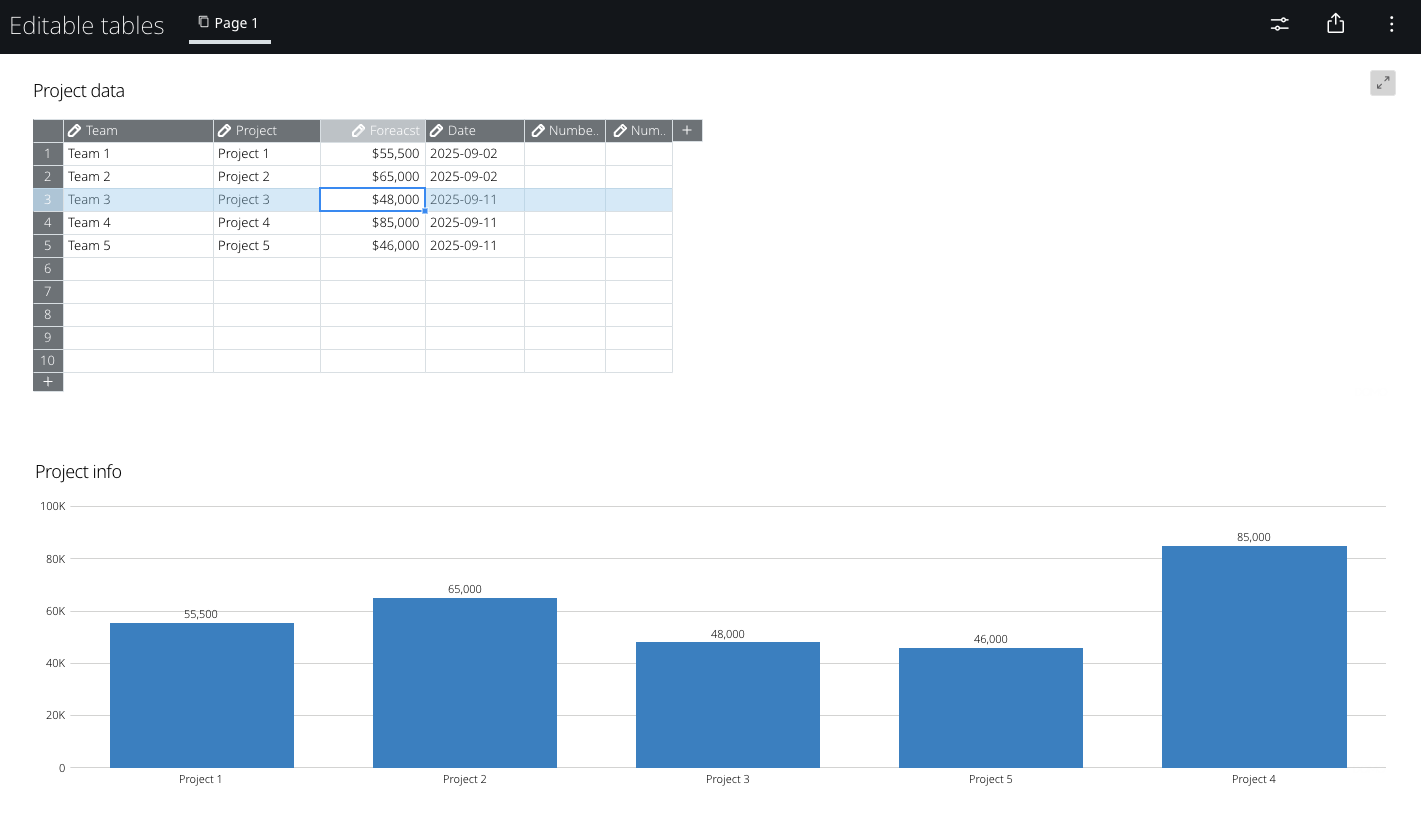Click the 85,000 data label on chart
The image size is (1421, 837).
(1254, 537)
